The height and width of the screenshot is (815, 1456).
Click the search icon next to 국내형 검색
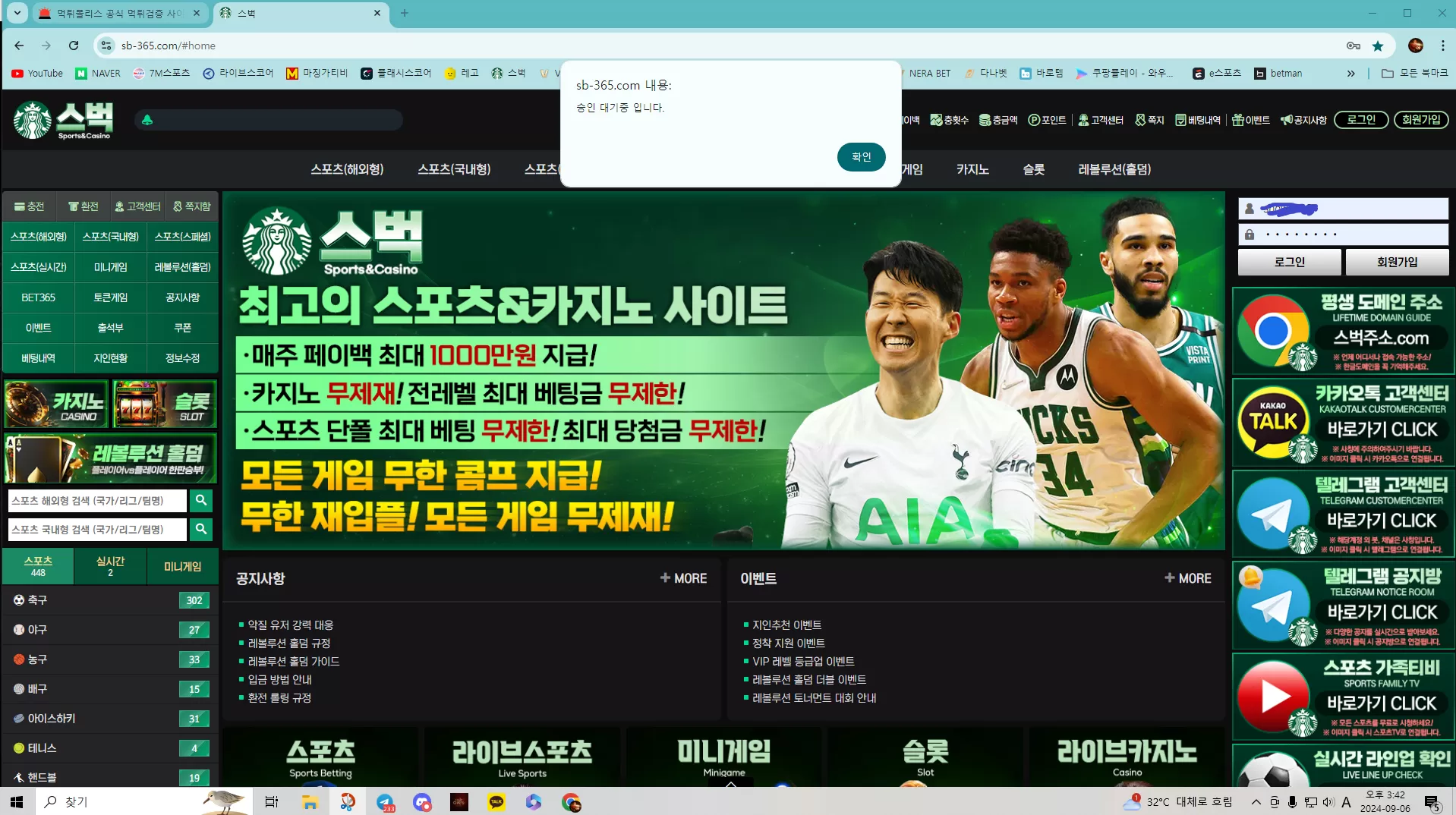tap(201, 529)
